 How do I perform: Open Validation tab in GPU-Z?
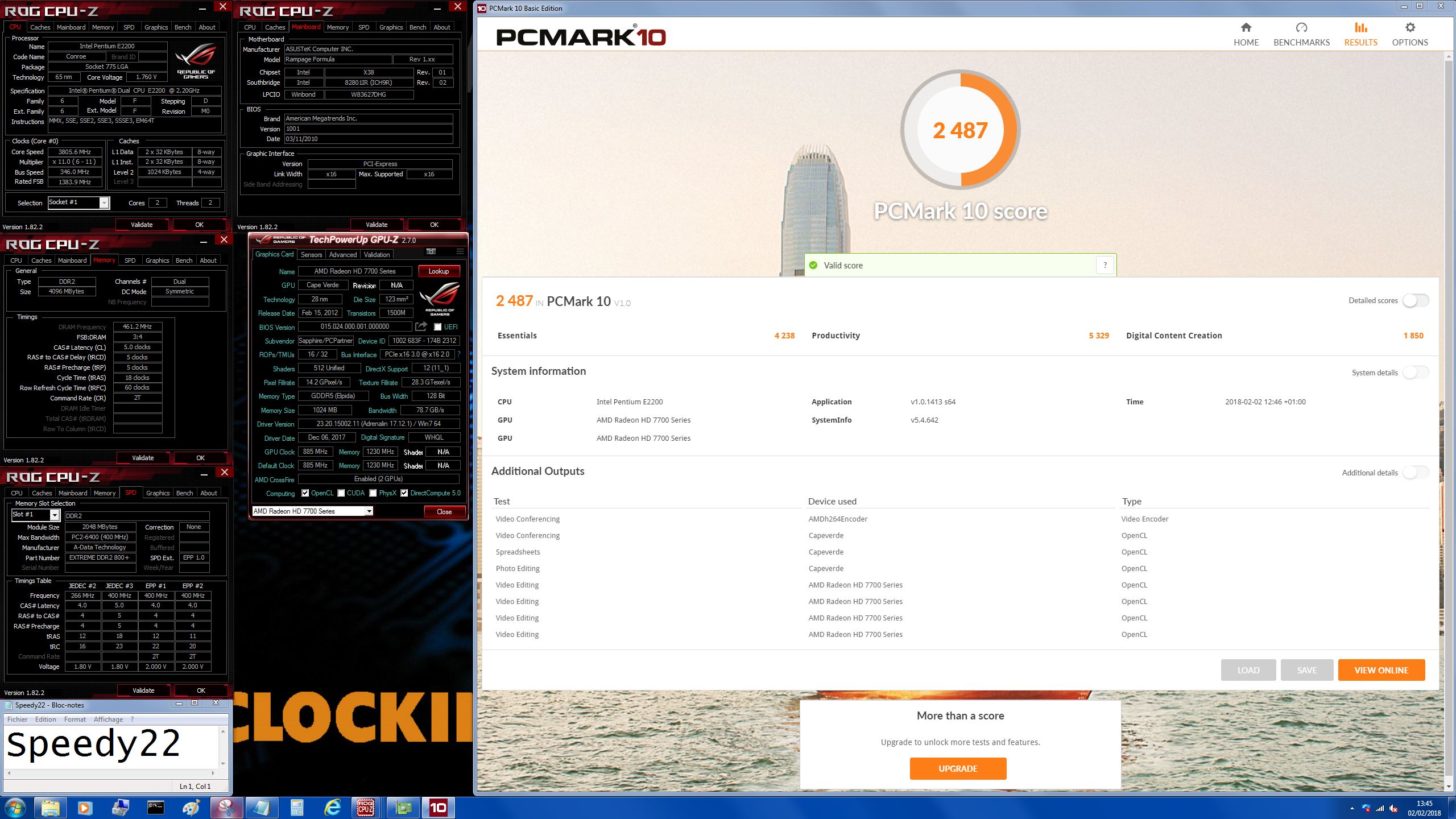(377, 255)
